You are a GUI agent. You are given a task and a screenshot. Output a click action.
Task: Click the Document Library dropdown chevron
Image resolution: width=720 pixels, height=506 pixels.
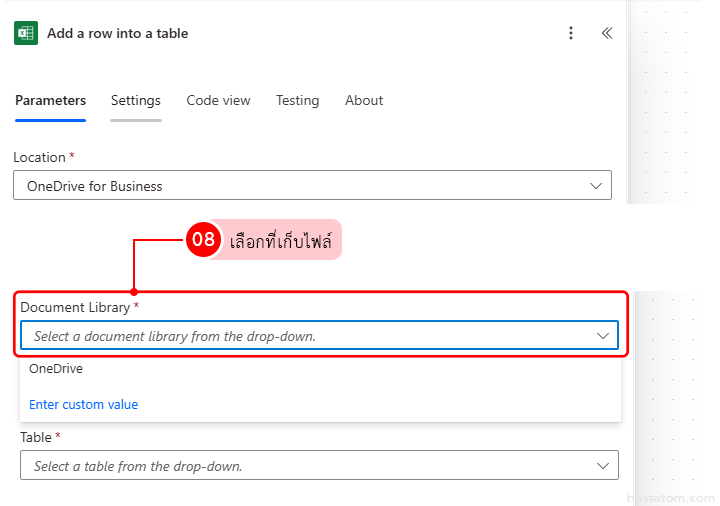603,336
